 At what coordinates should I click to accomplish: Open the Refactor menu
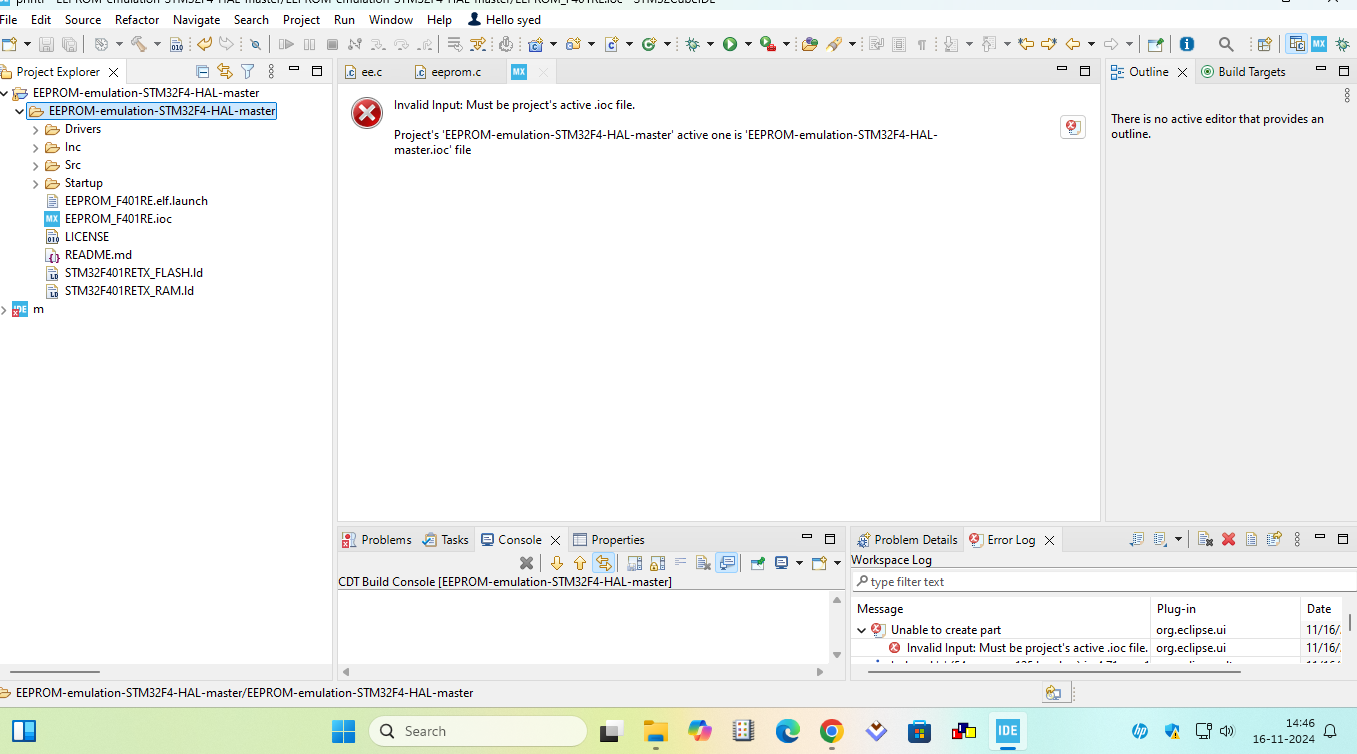pos(137,19)
